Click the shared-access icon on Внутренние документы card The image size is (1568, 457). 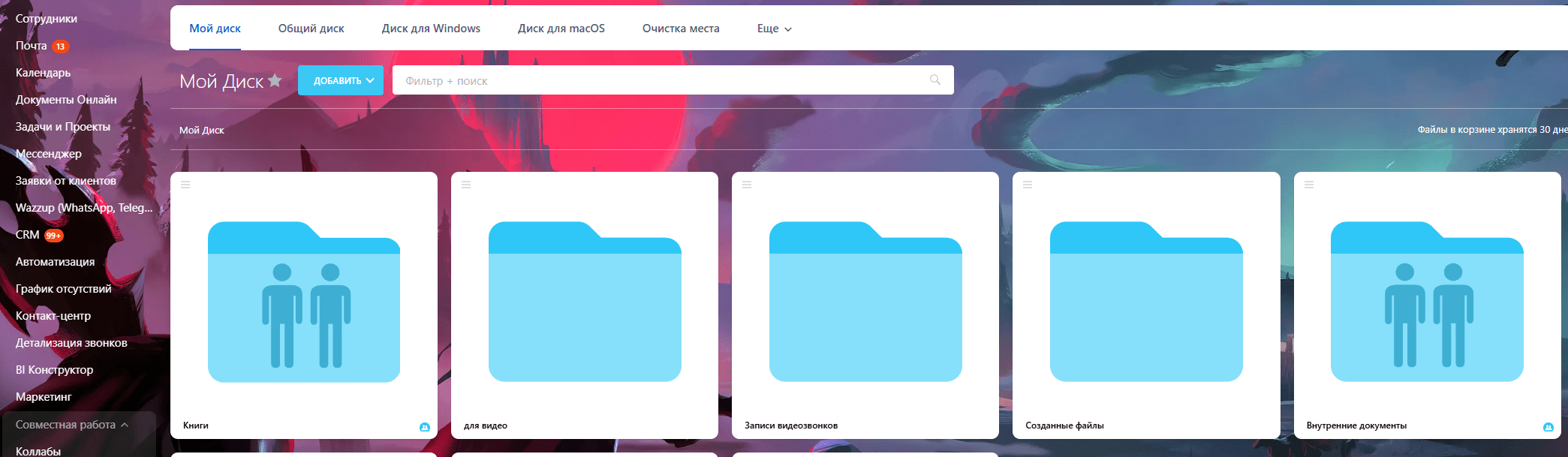pos(1548,427)
